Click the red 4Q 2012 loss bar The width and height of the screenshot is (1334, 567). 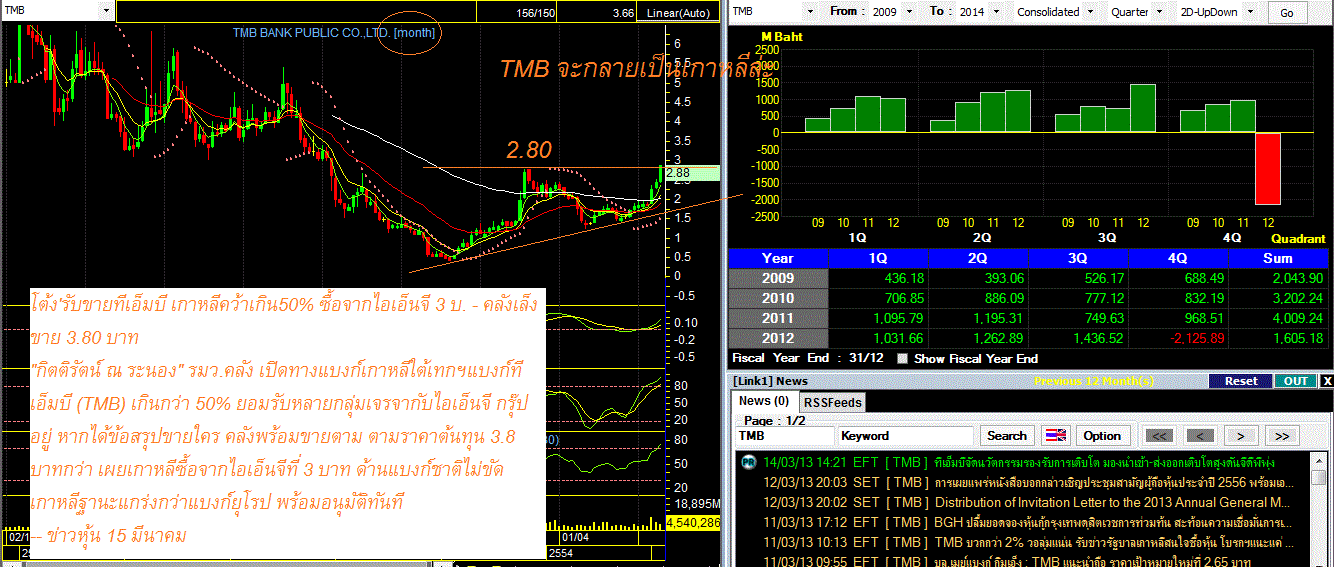1268,168
